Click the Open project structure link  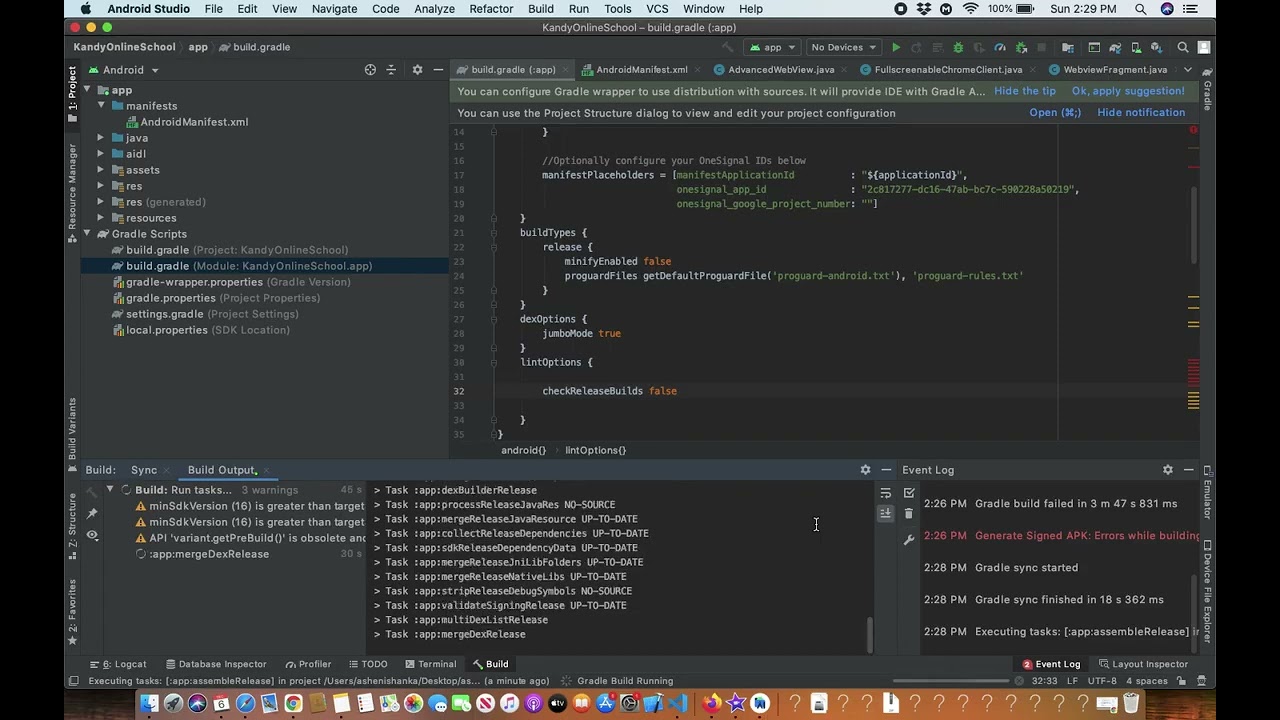(1055, 113)
